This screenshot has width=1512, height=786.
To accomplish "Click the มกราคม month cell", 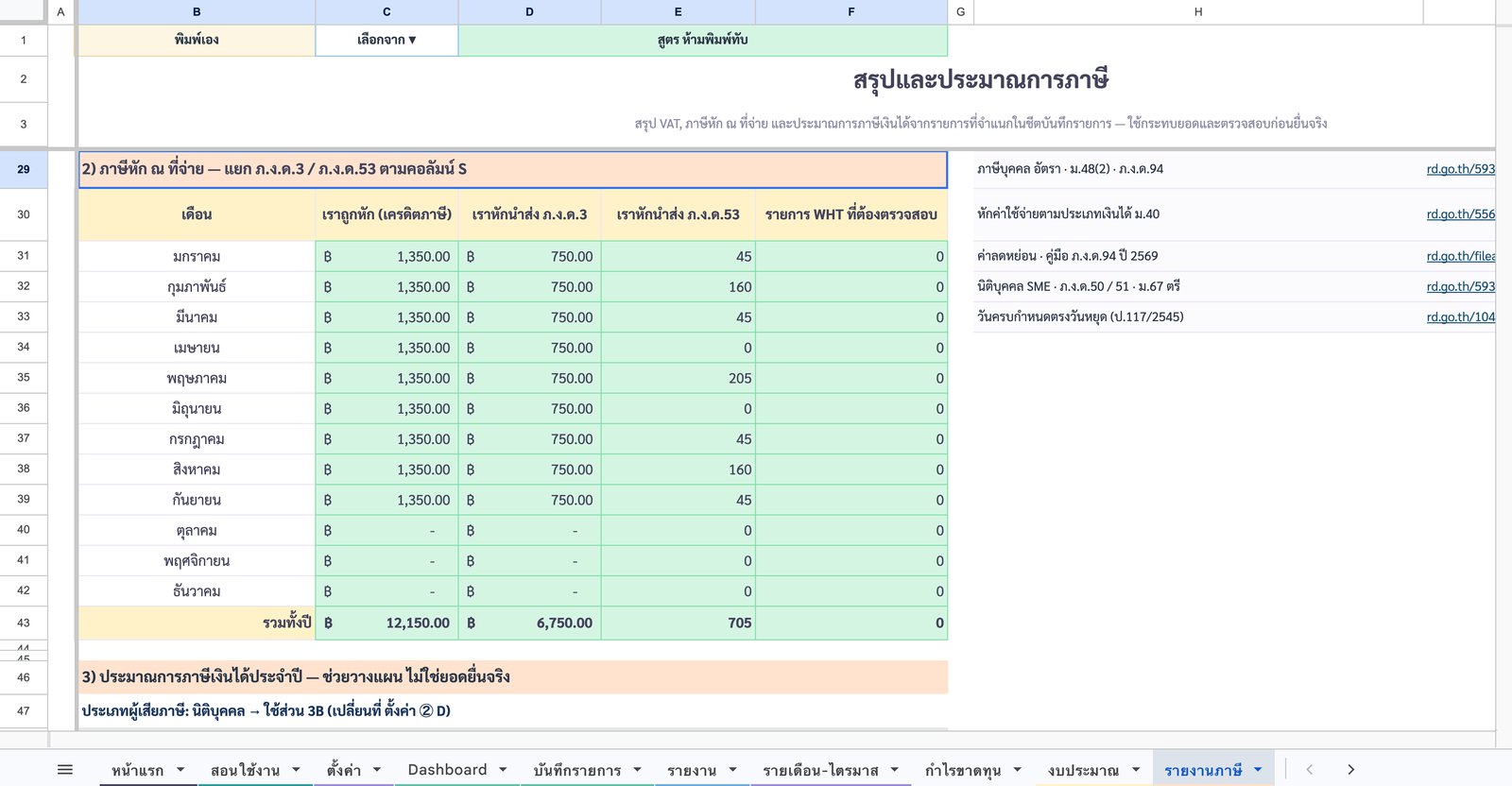I will pyautogui.click(x=197, y=256).
